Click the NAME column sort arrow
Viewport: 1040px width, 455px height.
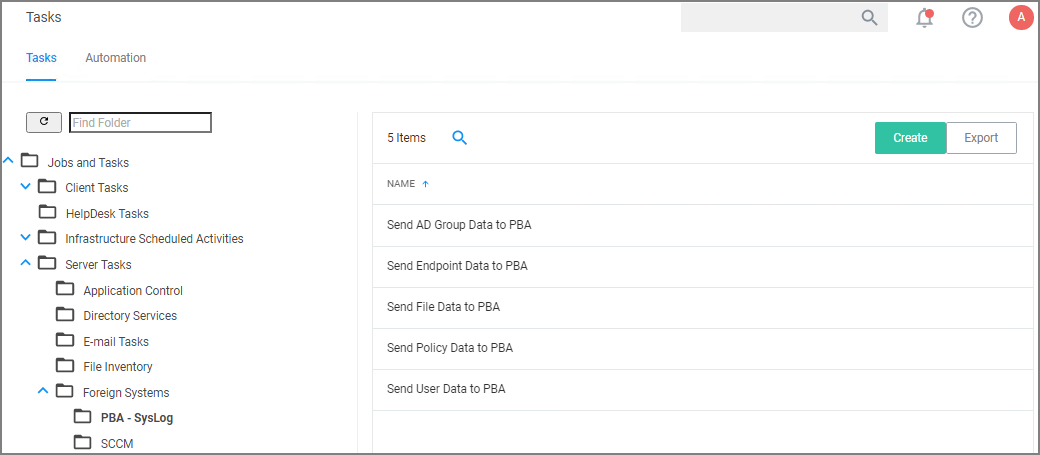click(x=425, y=184)
